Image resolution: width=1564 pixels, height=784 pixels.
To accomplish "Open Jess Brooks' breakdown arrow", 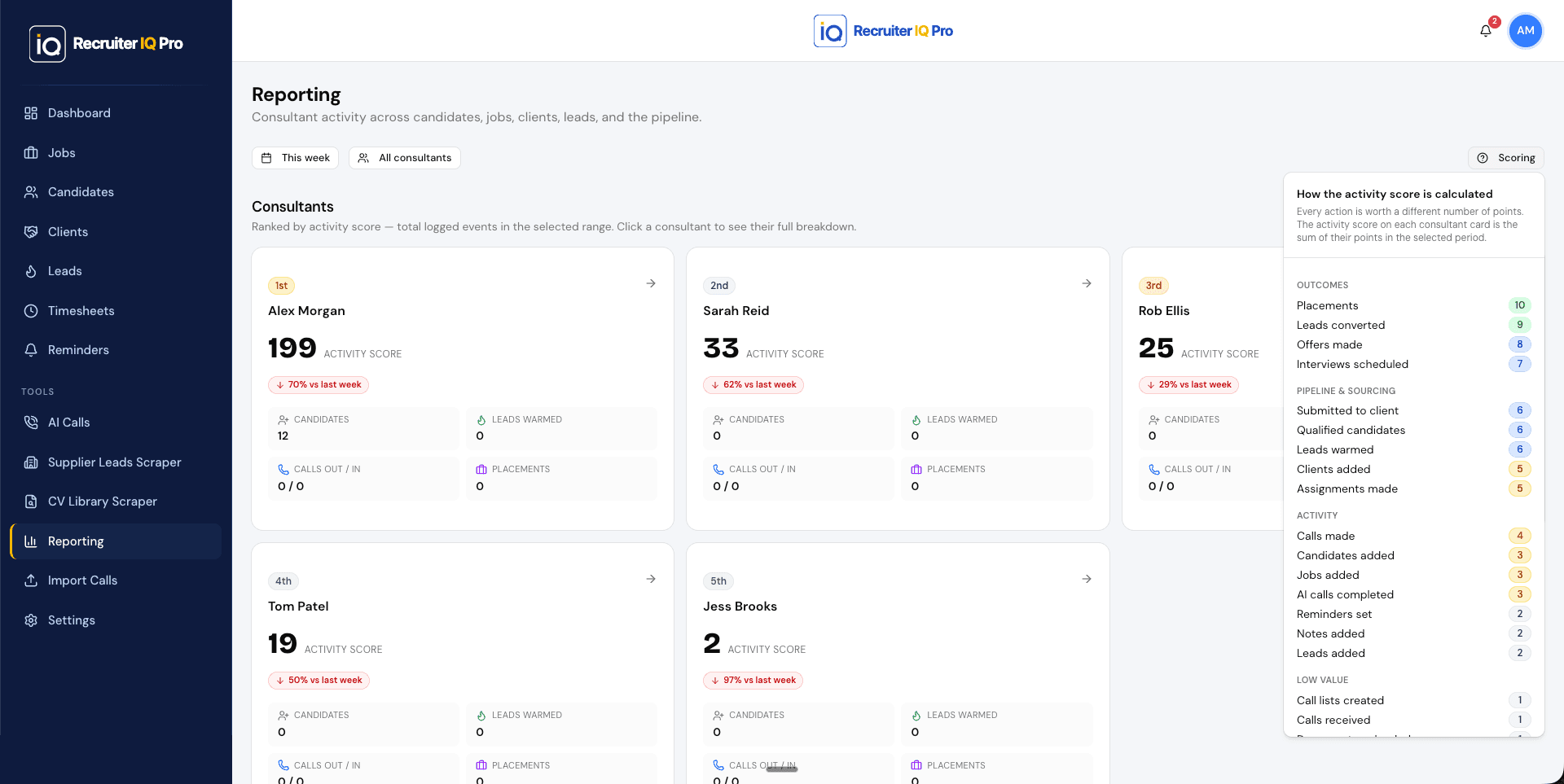I will (x=1087, y=579).
